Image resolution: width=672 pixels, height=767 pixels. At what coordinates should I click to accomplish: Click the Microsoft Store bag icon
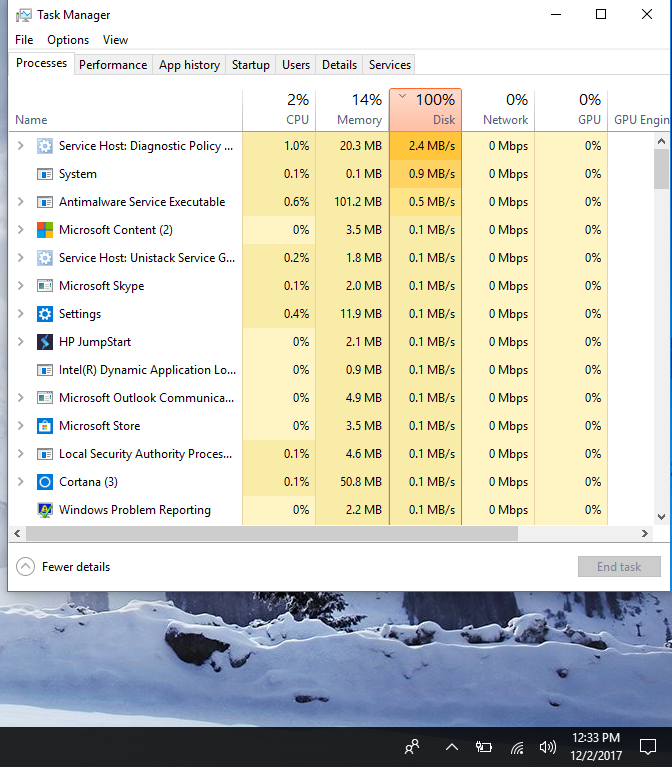coord(45,426)
